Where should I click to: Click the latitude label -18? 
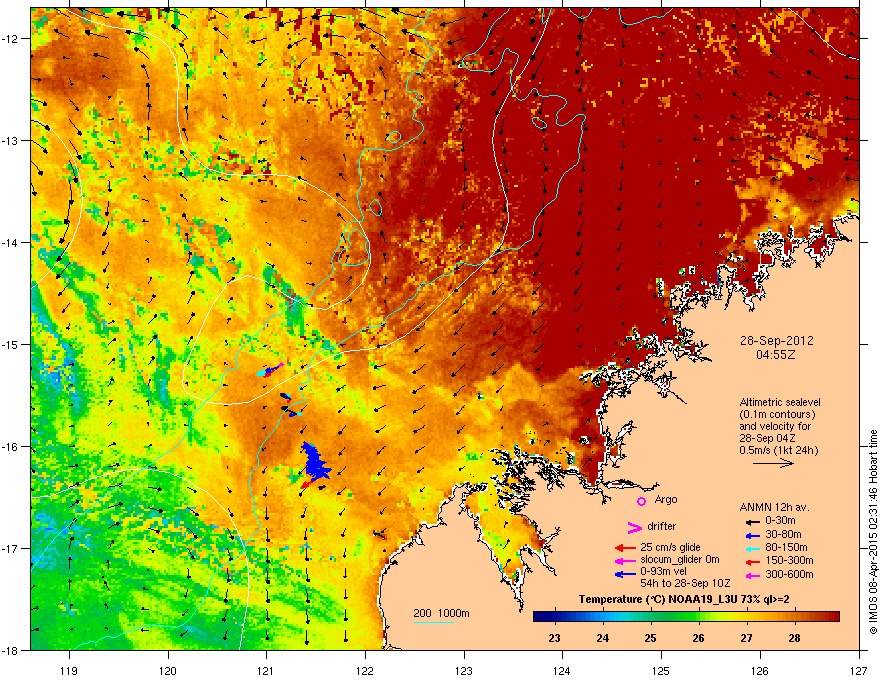10,650
